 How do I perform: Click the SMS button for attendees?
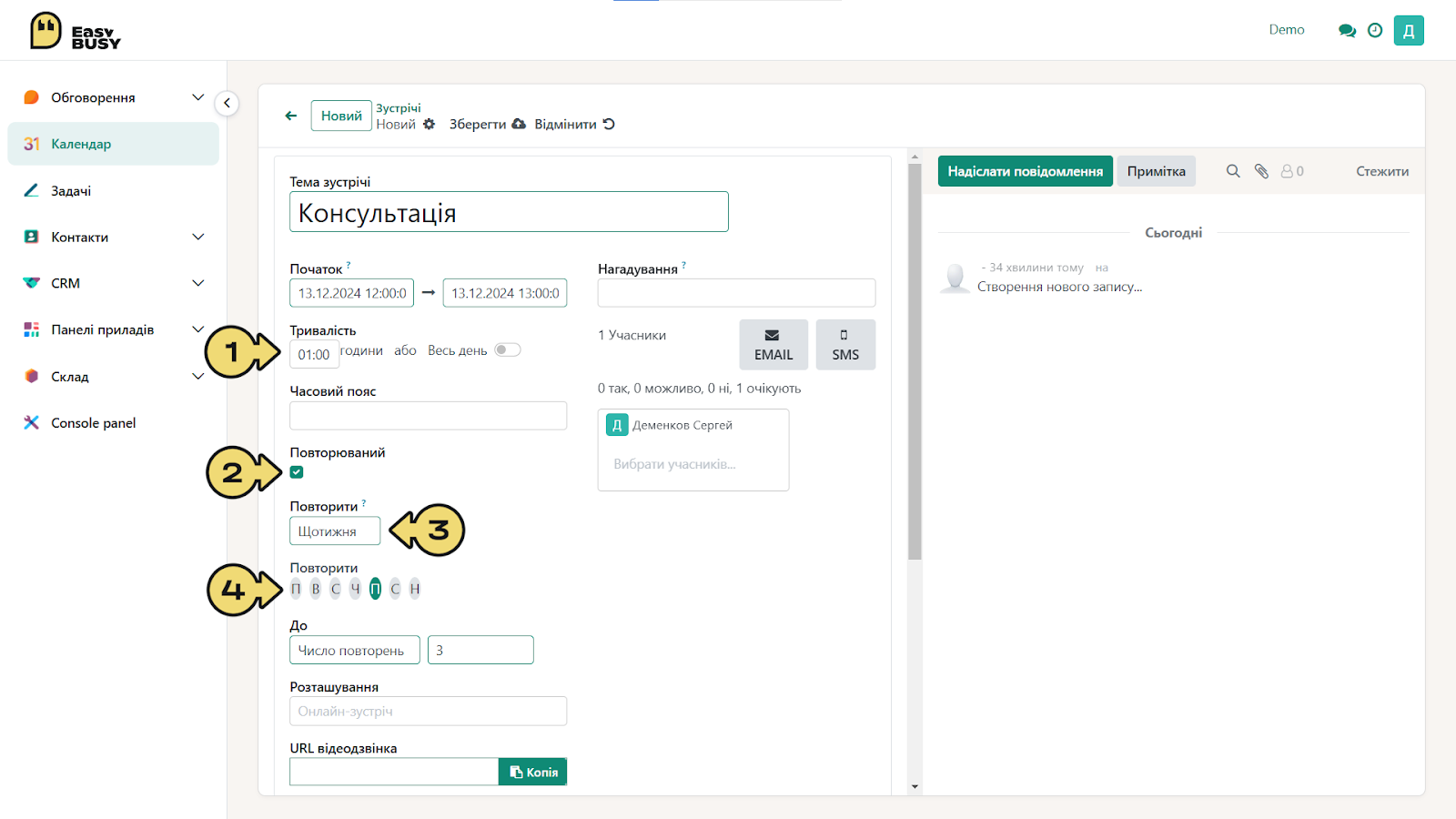(845, 345)
